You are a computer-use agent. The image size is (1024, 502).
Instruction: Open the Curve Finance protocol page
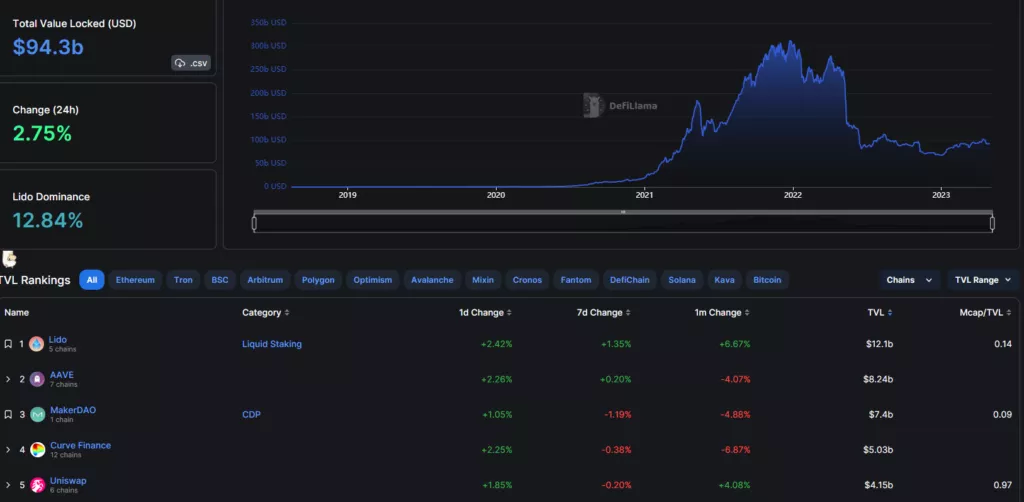pyautogui.click(x=80, y=446)
